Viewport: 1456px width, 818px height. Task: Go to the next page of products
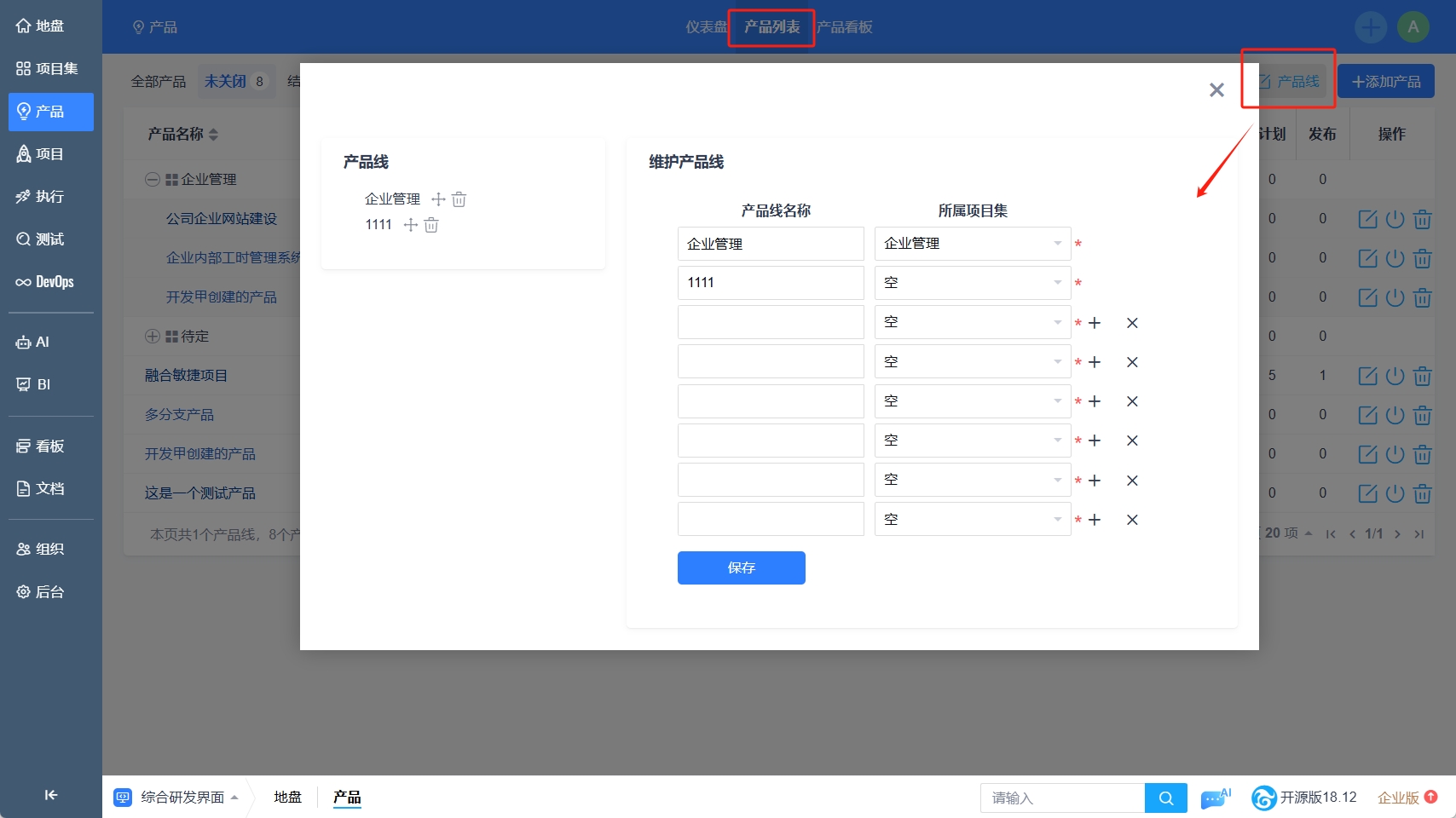[x=1397, y=534]
